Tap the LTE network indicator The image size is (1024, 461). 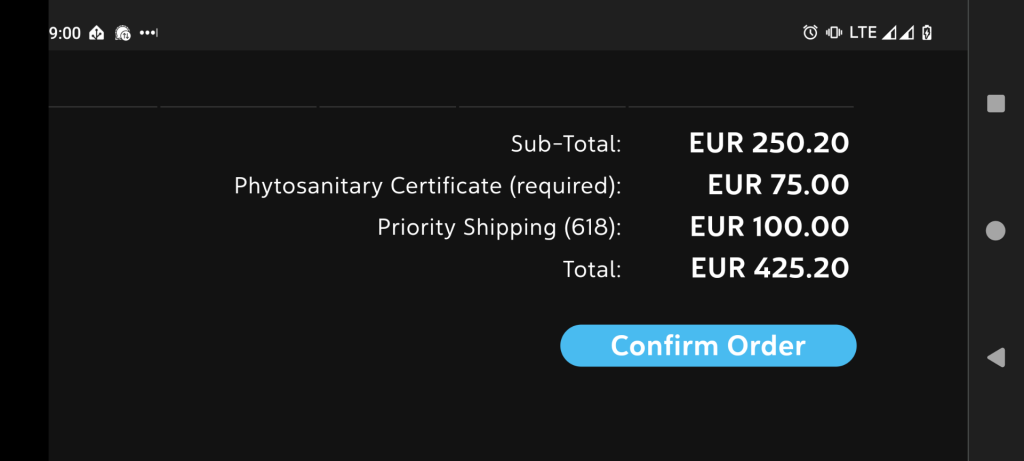tap(863, 33)
